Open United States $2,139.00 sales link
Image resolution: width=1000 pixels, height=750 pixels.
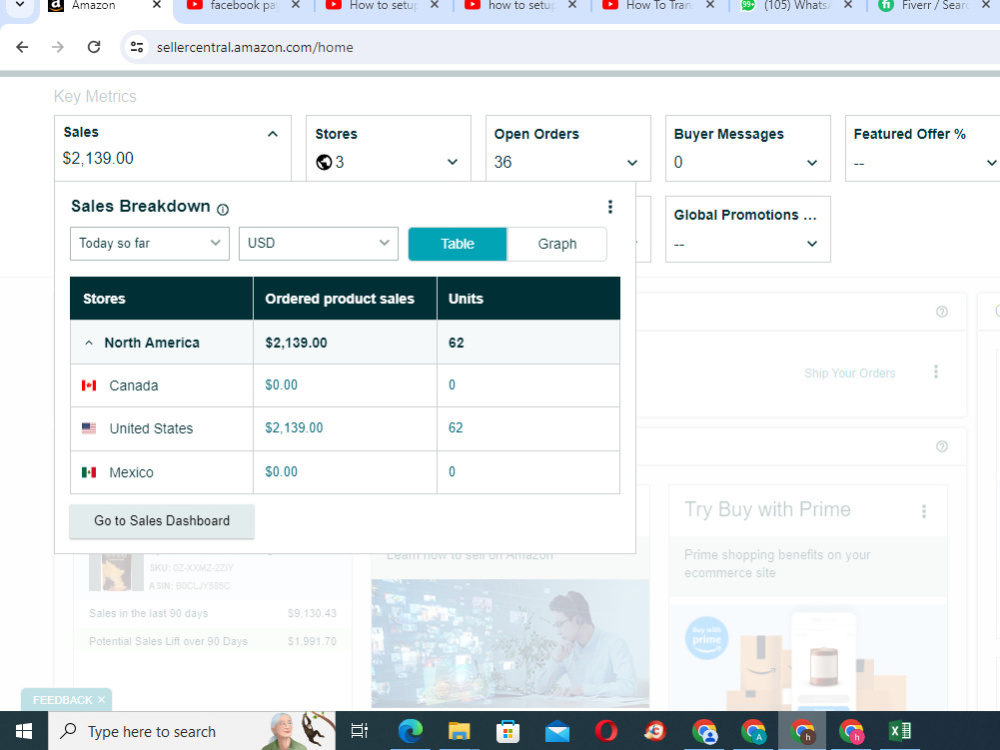pyautogui.click(x=294, y=428)
